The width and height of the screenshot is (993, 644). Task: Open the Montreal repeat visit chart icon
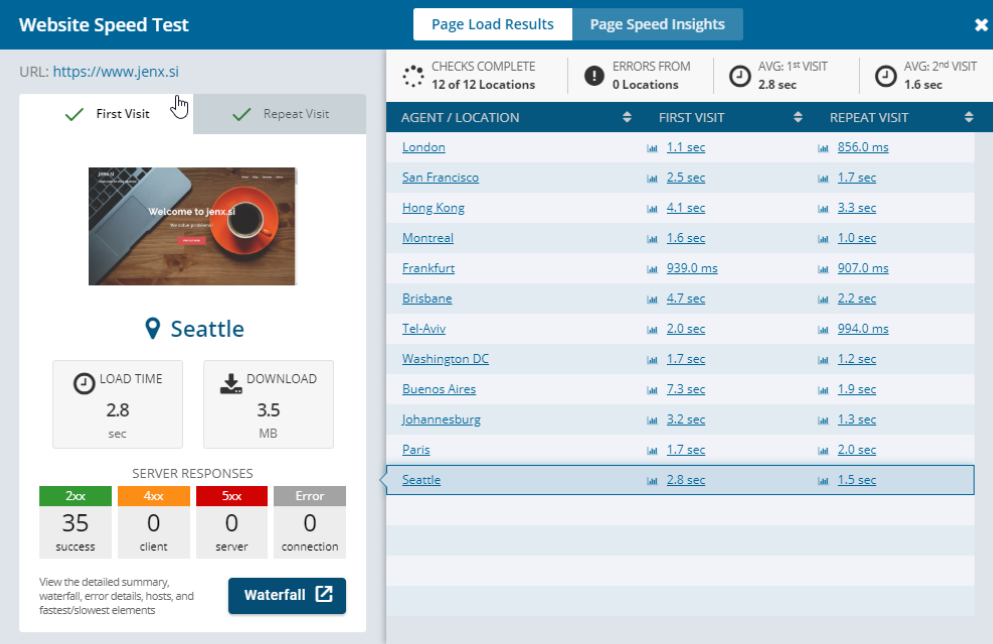pyautogui.click(x=823, y=239)
